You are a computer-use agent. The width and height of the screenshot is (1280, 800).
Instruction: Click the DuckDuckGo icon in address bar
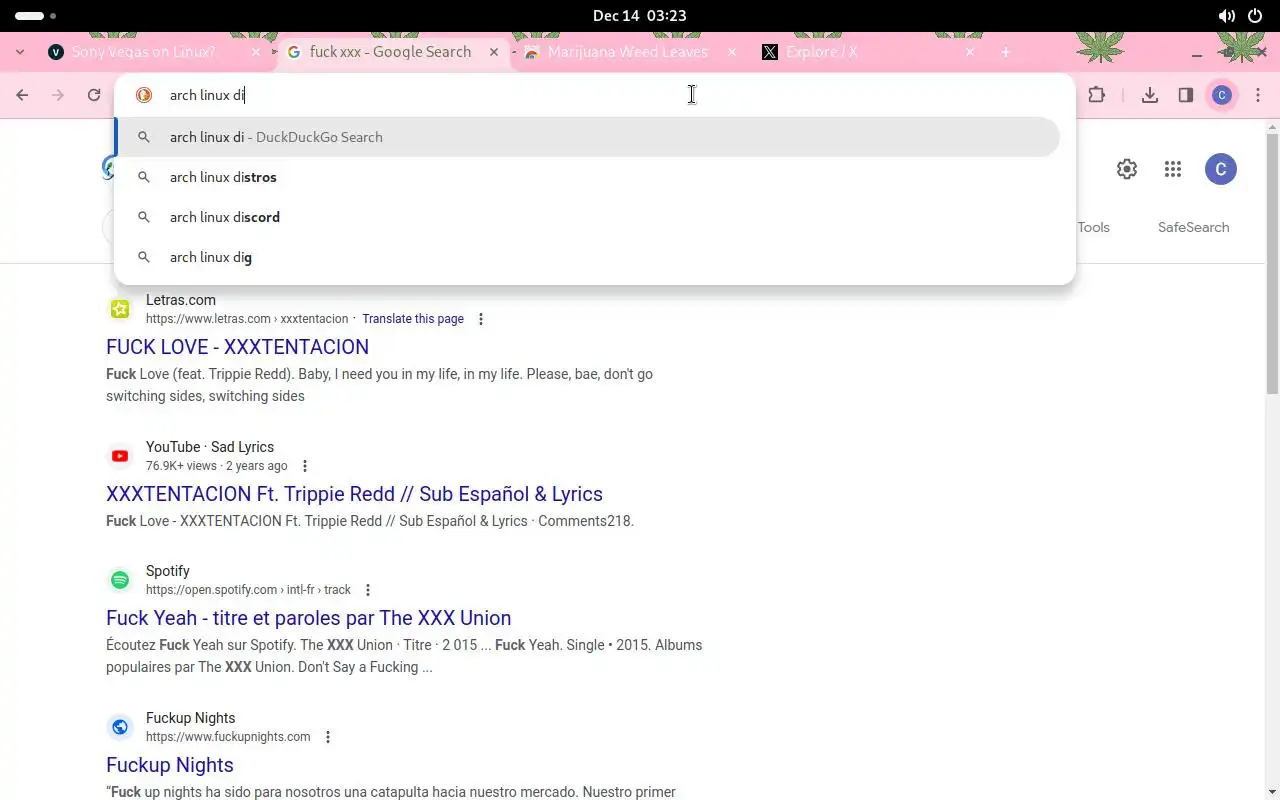[x=144, y=95]
